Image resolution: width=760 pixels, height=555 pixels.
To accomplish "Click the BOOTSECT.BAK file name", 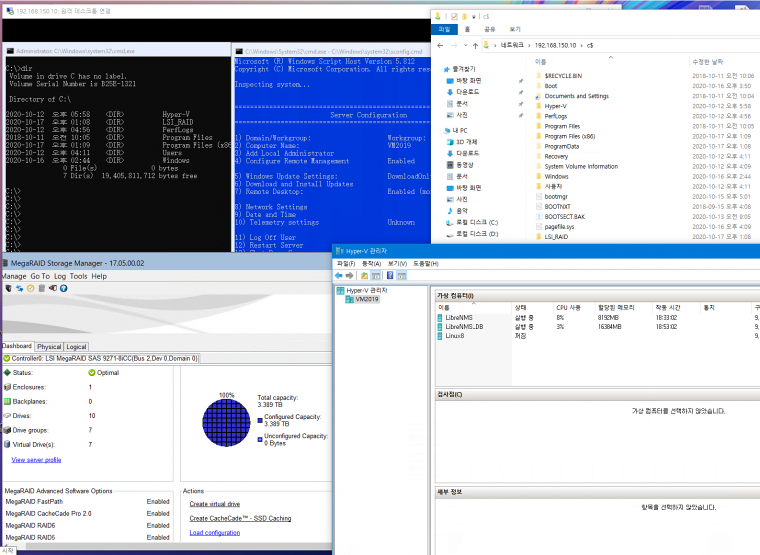I will (x=565, y=217).
